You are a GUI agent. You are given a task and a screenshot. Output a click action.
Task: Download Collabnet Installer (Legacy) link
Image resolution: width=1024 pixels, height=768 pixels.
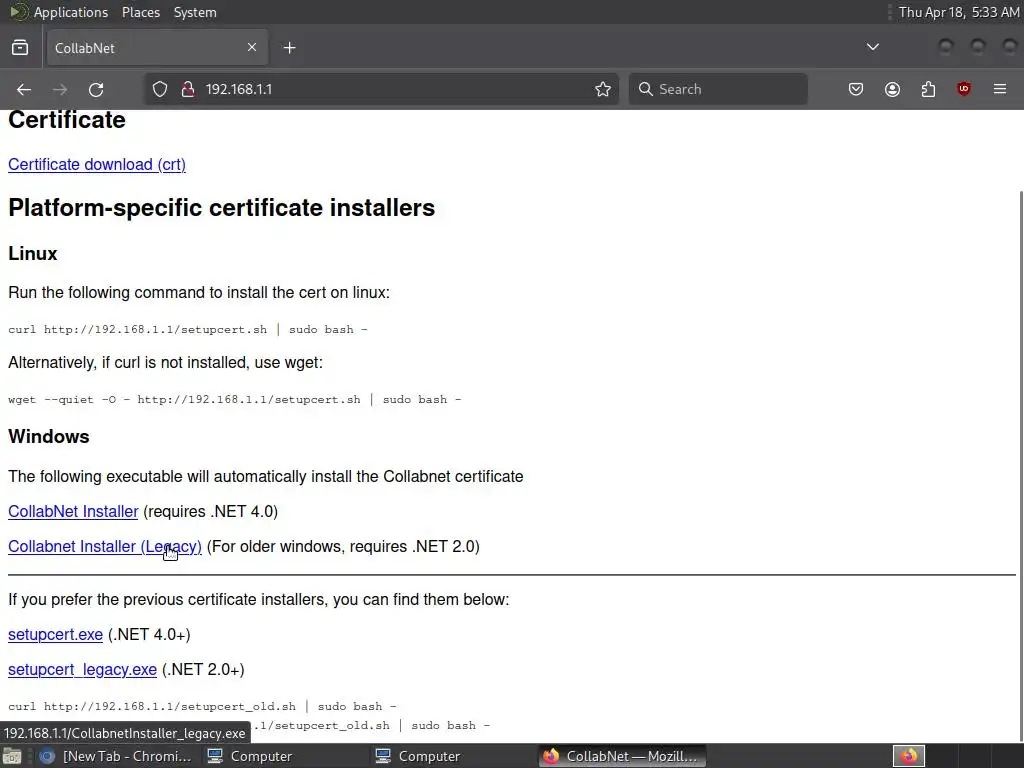104,547
